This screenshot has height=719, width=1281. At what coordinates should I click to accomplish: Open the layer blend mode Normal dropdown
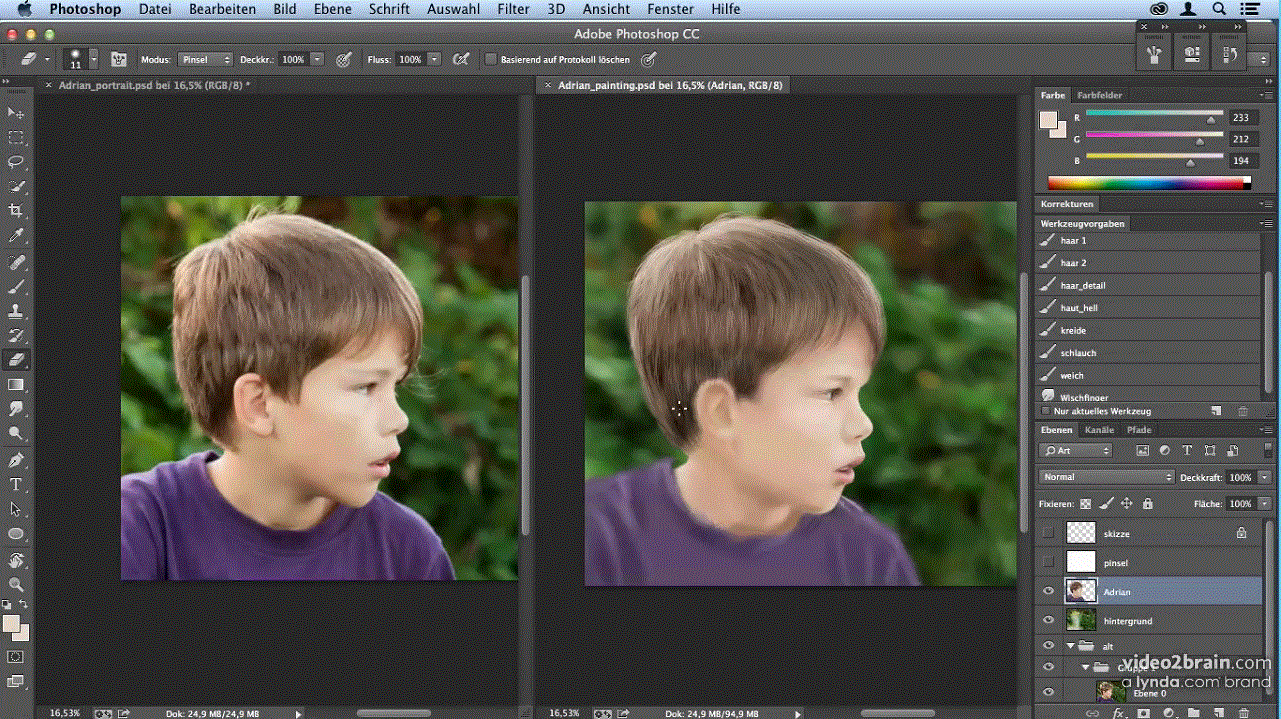[x=1105, y=477]
